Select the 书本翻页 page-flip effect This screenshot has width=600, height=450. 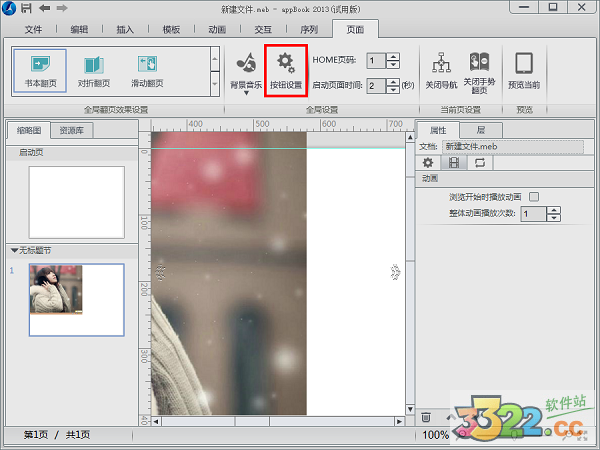[x=40, y=71]
